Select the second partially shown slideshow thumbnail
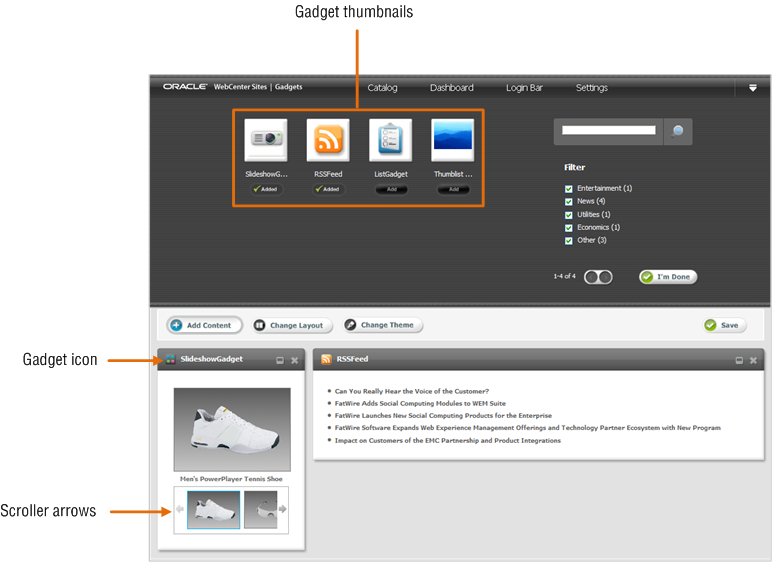Viewport: 772px width, 562px height. [261, 510]
